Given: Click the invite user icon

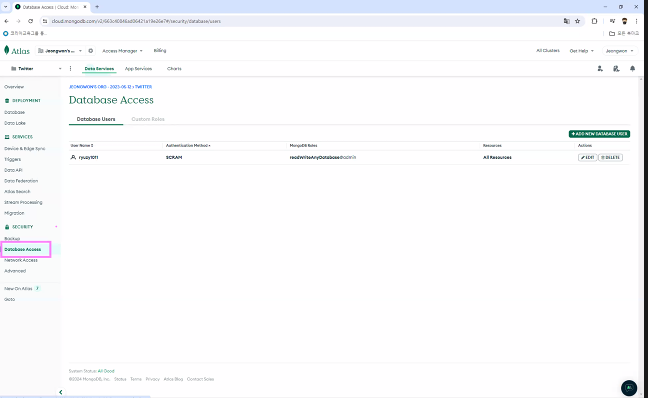Looking at the screenshot, I should (x=600, y=69).
